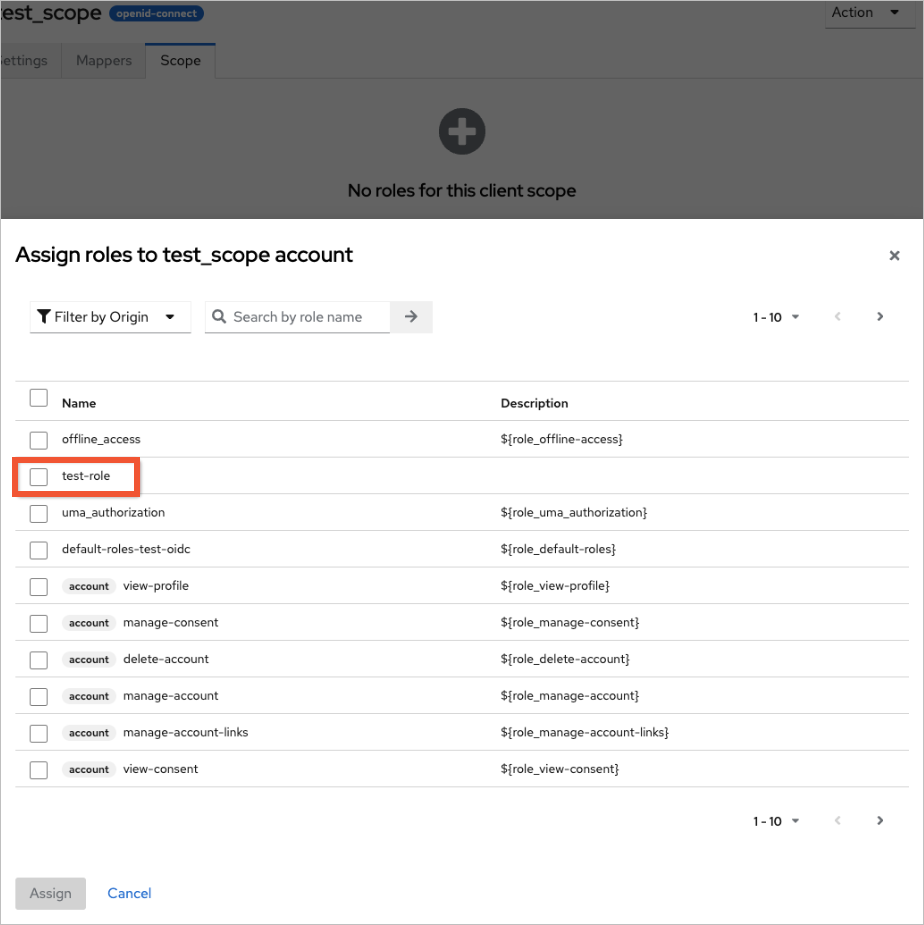Click the Cancel link
924x925 pixels.
(x=129, y=893)
